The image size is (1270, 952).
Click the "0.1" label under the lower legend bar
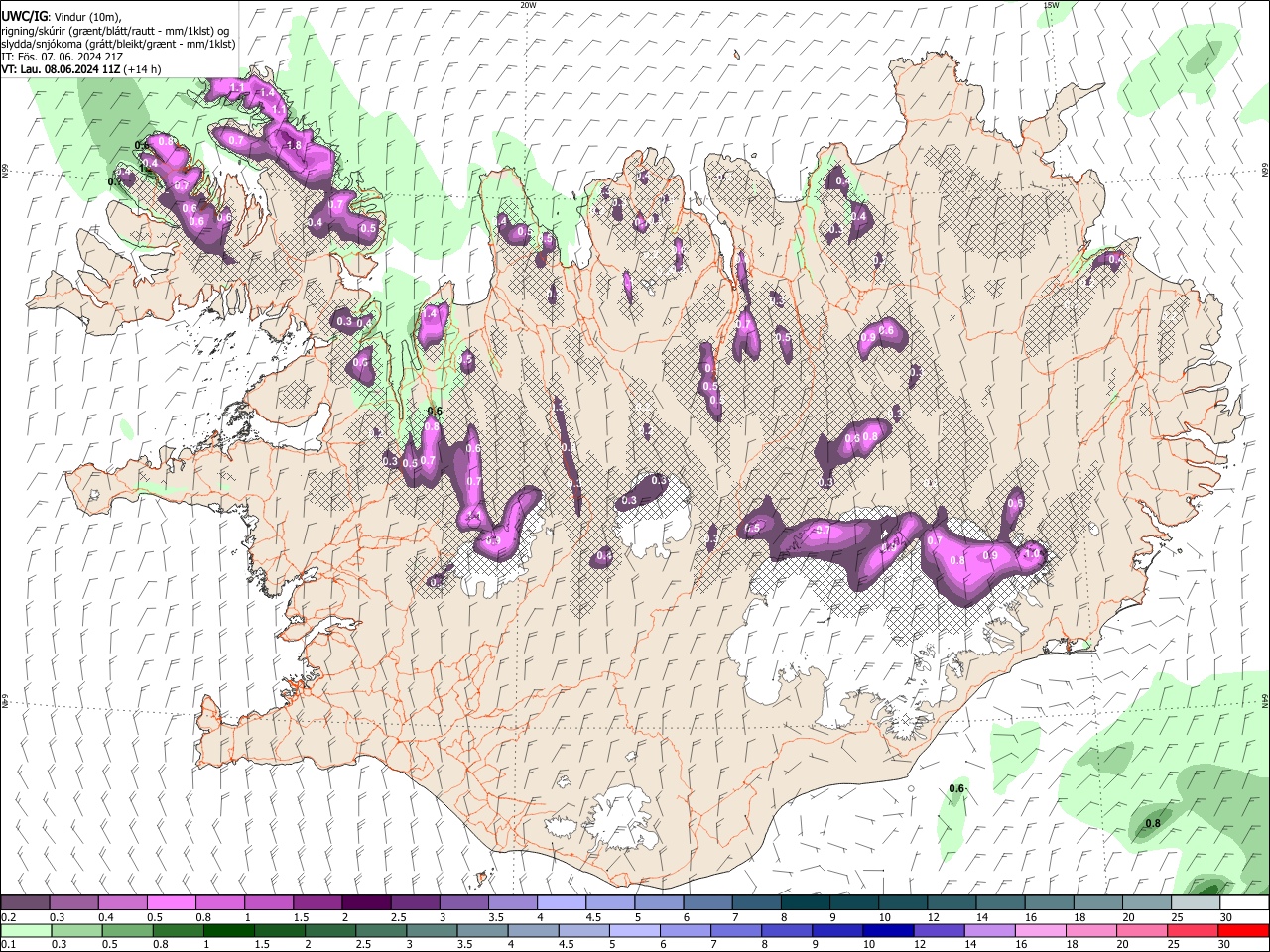point(8,945)
